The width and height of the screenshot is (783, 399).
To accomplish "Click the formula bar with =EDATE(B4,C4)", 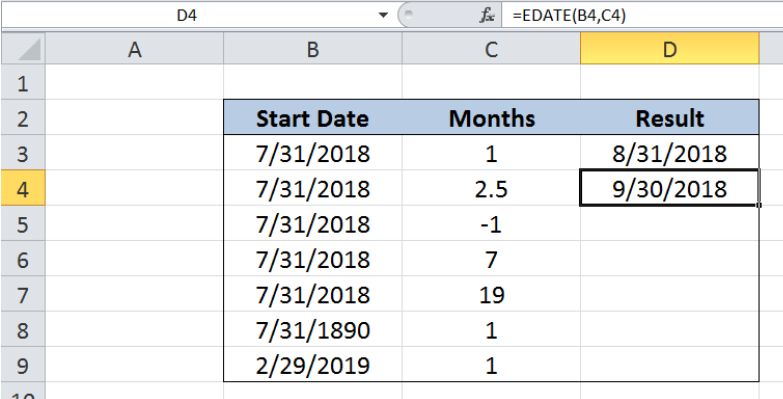I will click(642, 16).
